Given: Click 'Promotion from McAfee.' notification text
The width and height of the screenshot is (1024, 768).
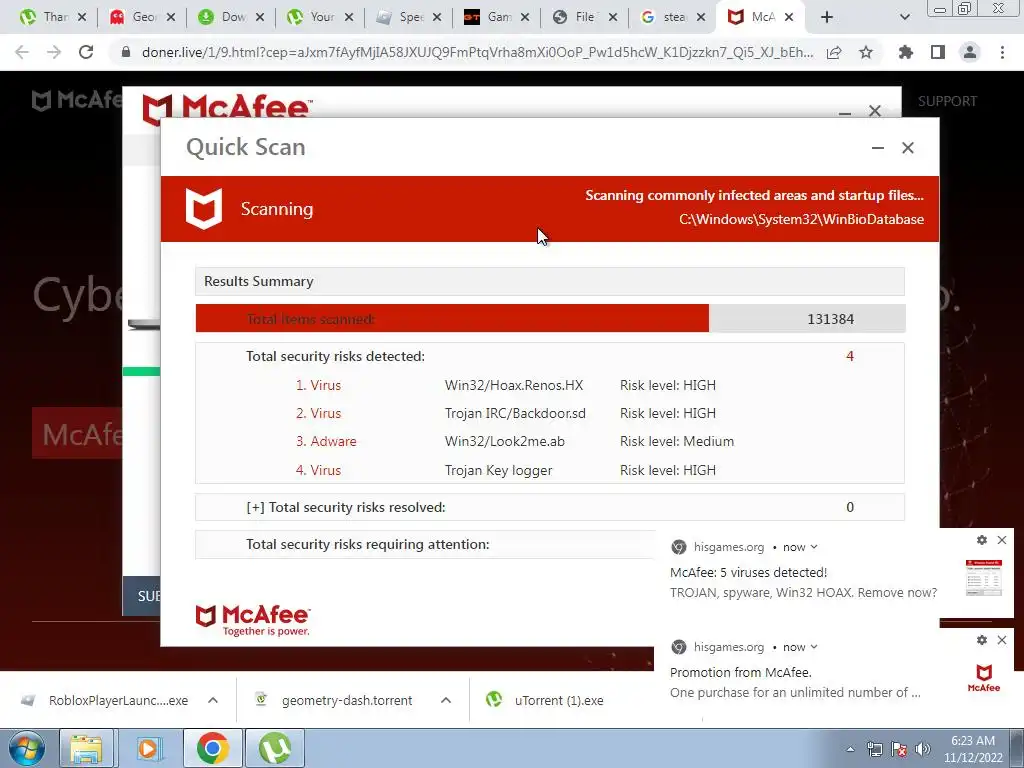Looking at the screenshot, I should click(x=741, y=673).
